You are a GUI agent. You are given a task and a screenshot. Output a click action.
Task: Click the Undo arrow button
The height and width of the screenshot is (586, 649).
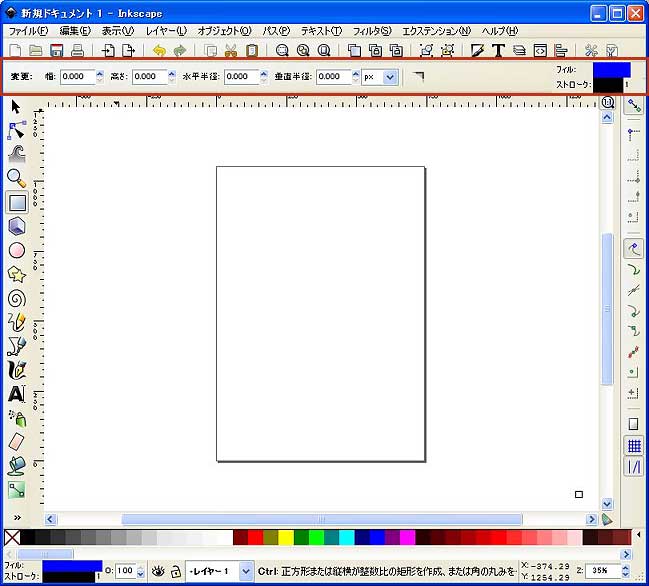(x=158, y=50)
